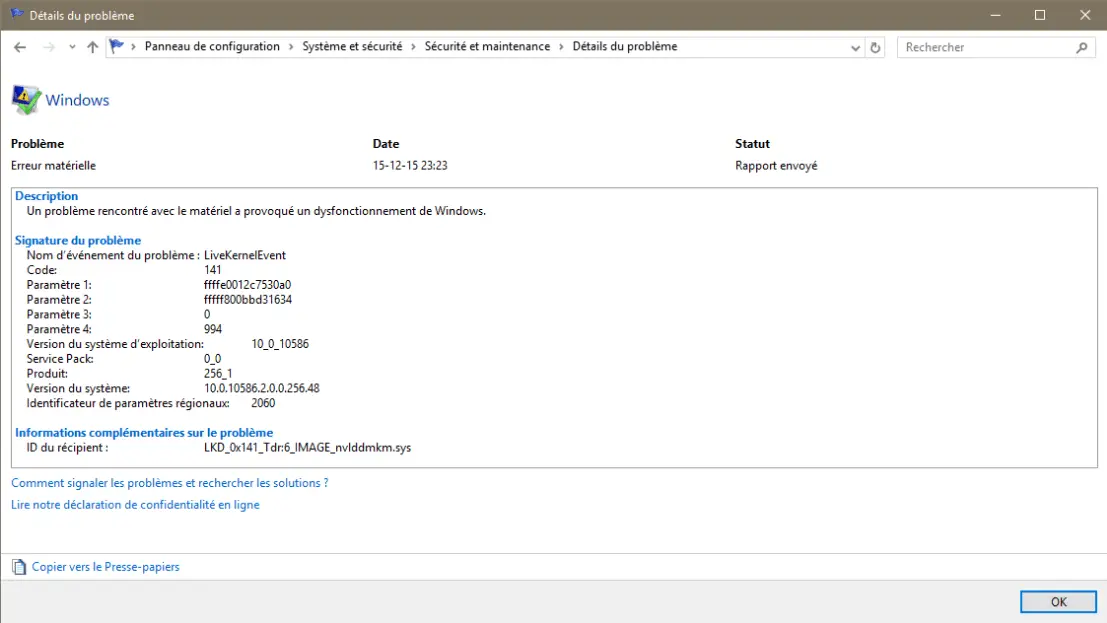This screenshot has height=623, width=1107.
Task: Select regional identifier value 2060
Action: click(263, 403)
